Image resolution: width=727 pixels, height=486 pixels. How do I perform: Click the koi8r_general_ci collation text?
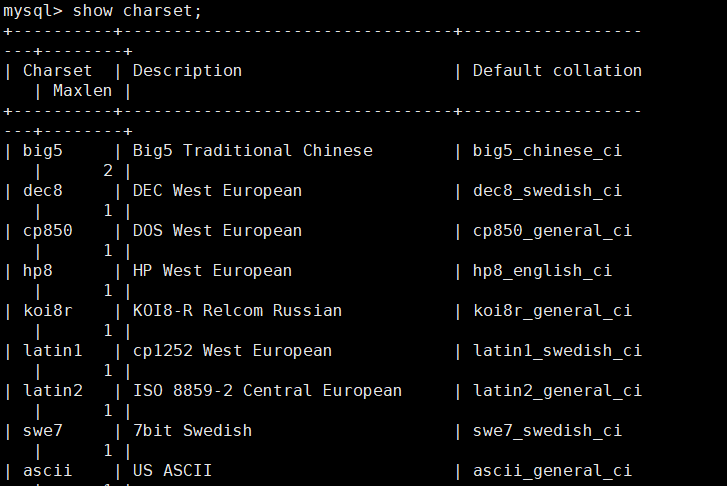552,311
